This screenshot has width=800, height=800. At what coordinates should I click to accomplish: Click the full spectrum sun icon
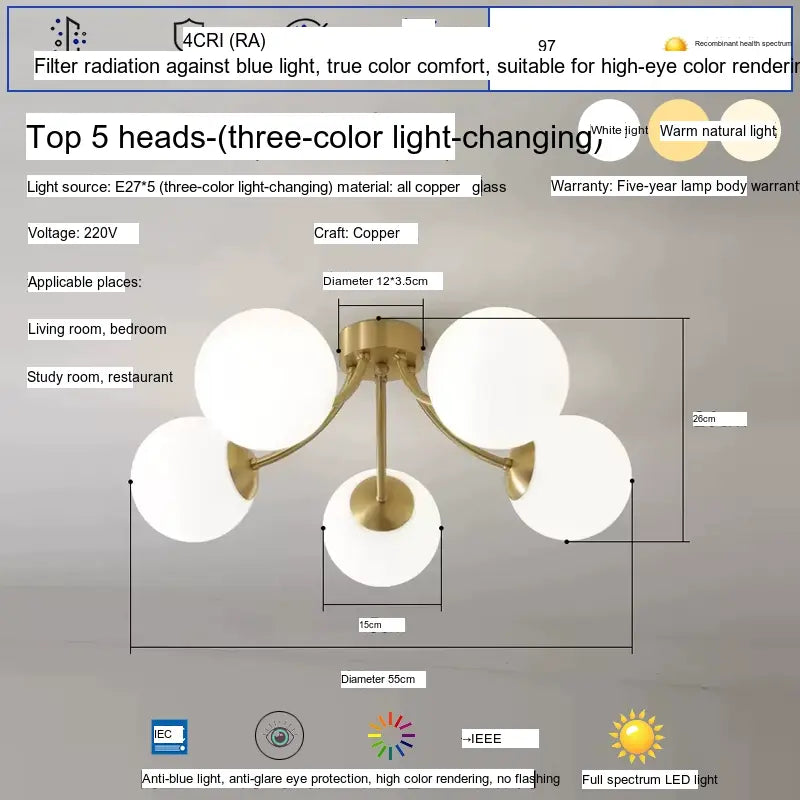pos(636,737)
